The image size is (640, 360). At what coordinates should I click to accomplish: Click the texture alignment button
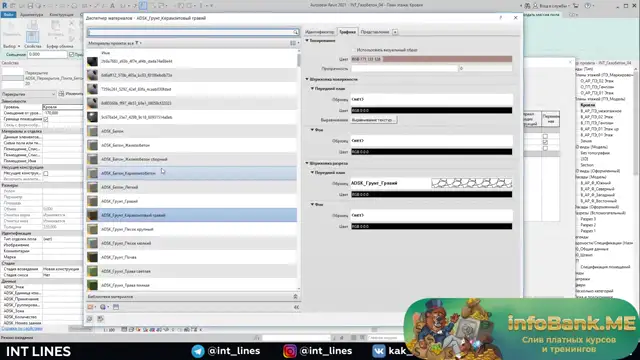pos(373,120)
